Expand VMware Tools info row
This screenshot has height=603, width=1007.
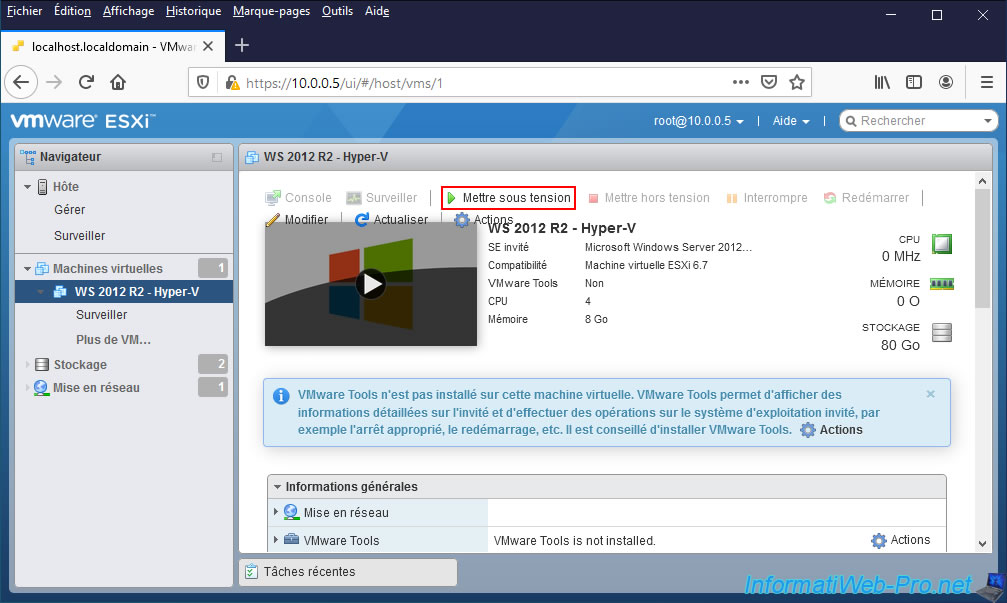[x=276, y=539]
